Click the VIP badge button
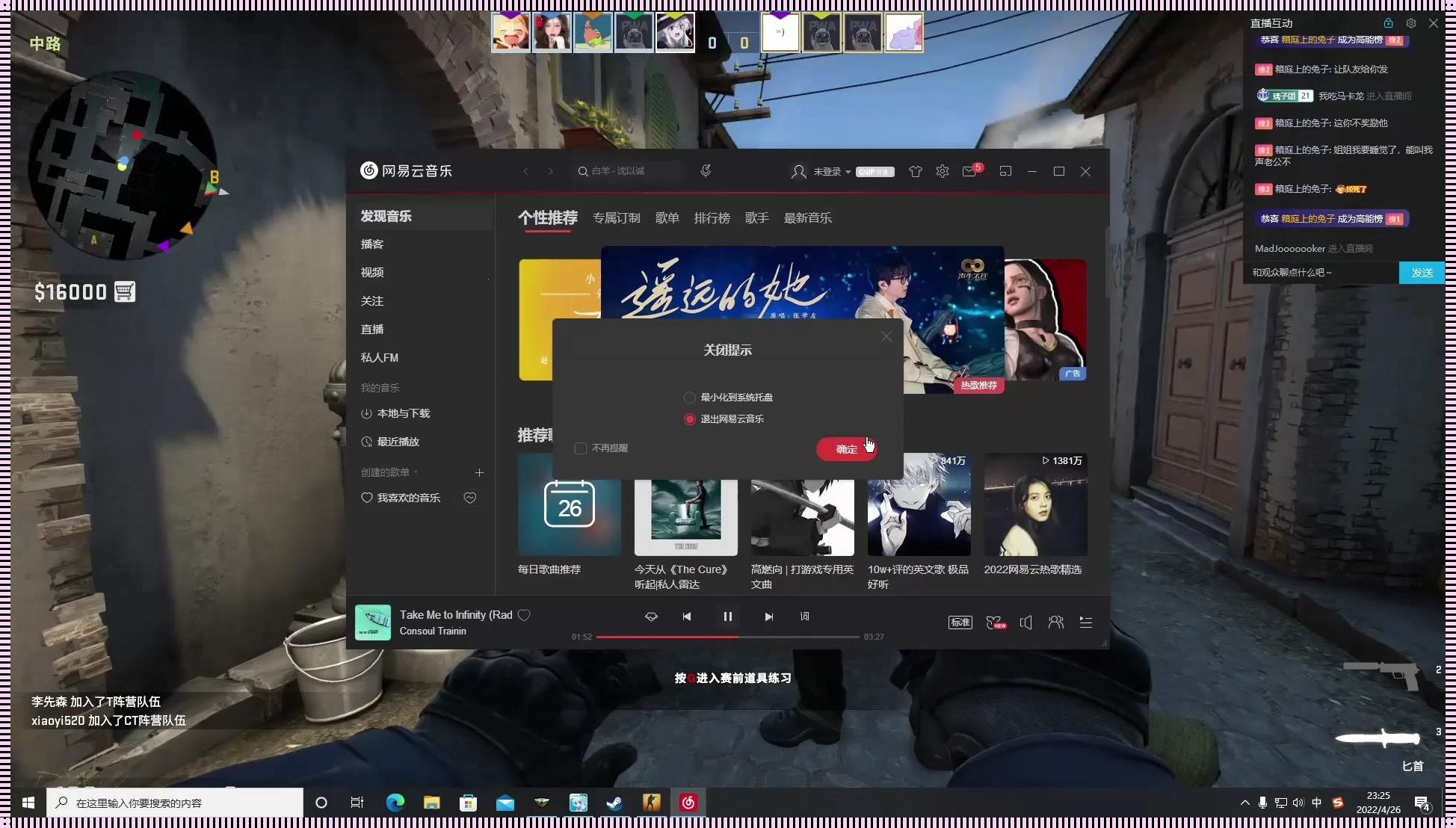Screen dimensions: 1456x828 [x=875, y=172]
